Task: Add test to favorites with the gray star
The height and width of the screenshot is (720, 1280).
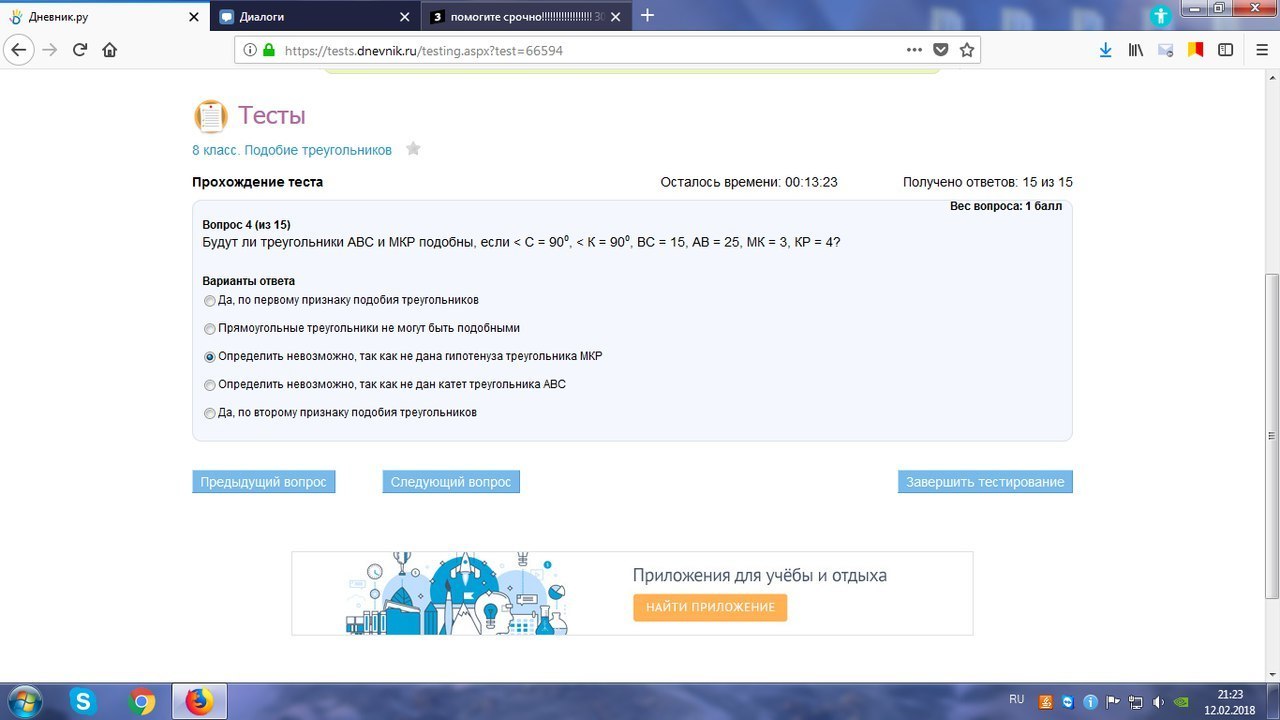Action: coord(413,149)
